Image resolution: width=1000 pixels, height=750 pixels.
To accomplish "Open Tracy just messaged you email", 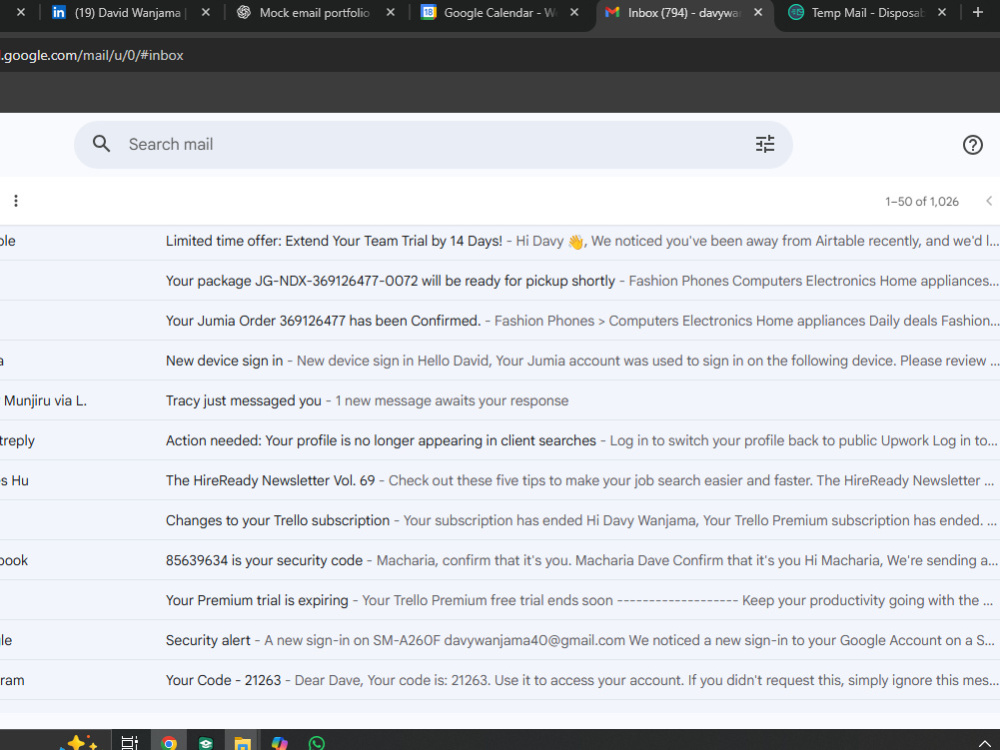I will [x=500, y=401].
